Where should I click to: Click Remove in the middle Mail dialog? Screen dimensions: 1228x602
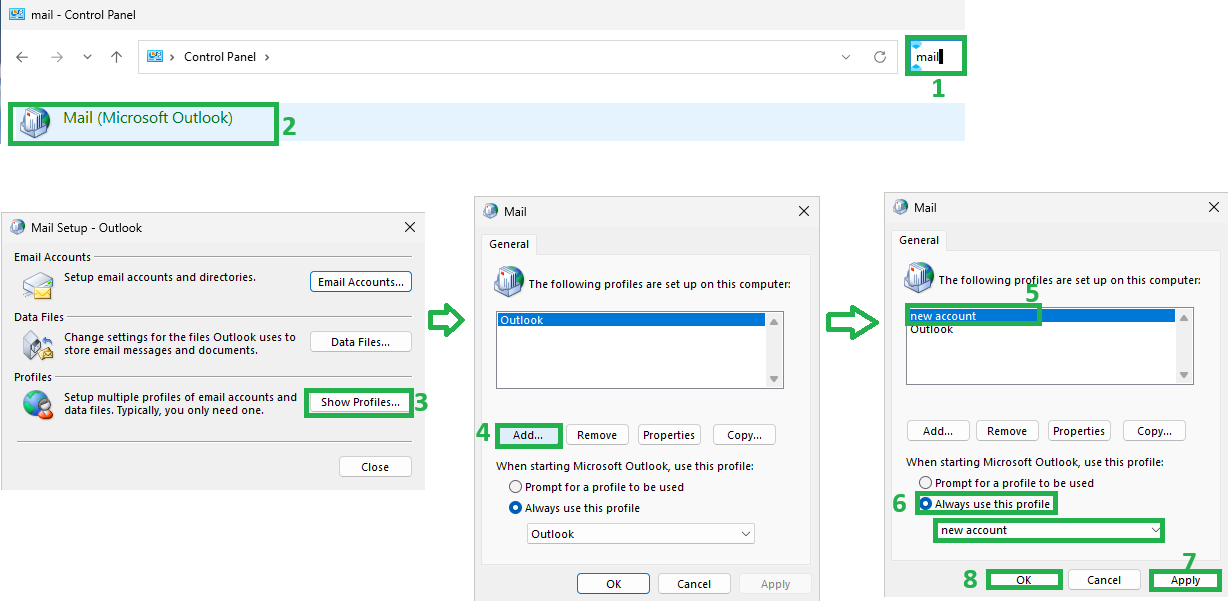point(597,435)
